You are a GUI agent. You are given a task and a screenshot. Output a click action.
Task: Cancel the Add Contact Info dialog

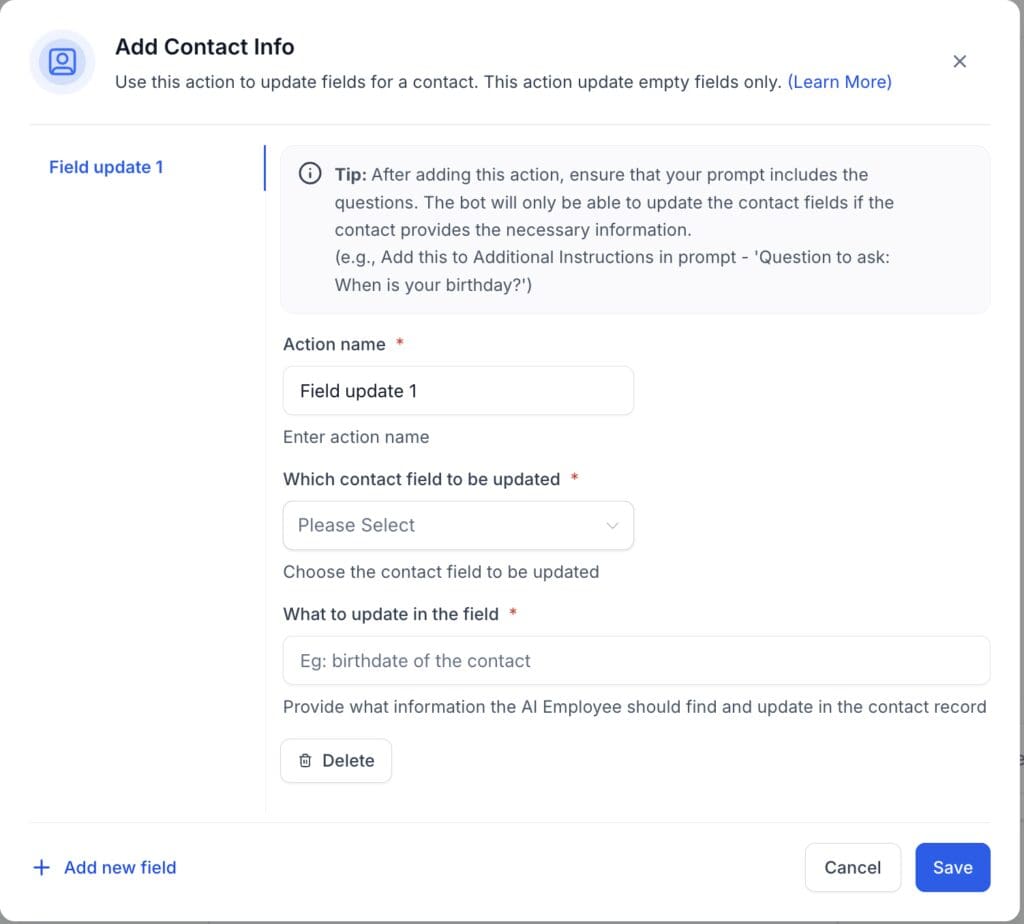pos(852,867)
